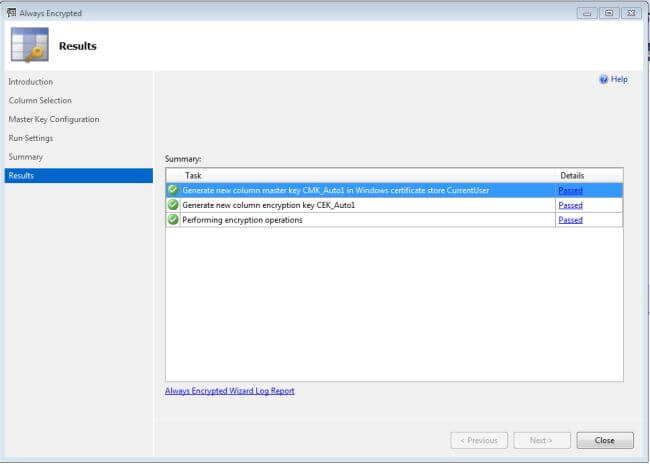
Task: Click green check icon for CMK_Auto1 task
Action: point(173,190)
